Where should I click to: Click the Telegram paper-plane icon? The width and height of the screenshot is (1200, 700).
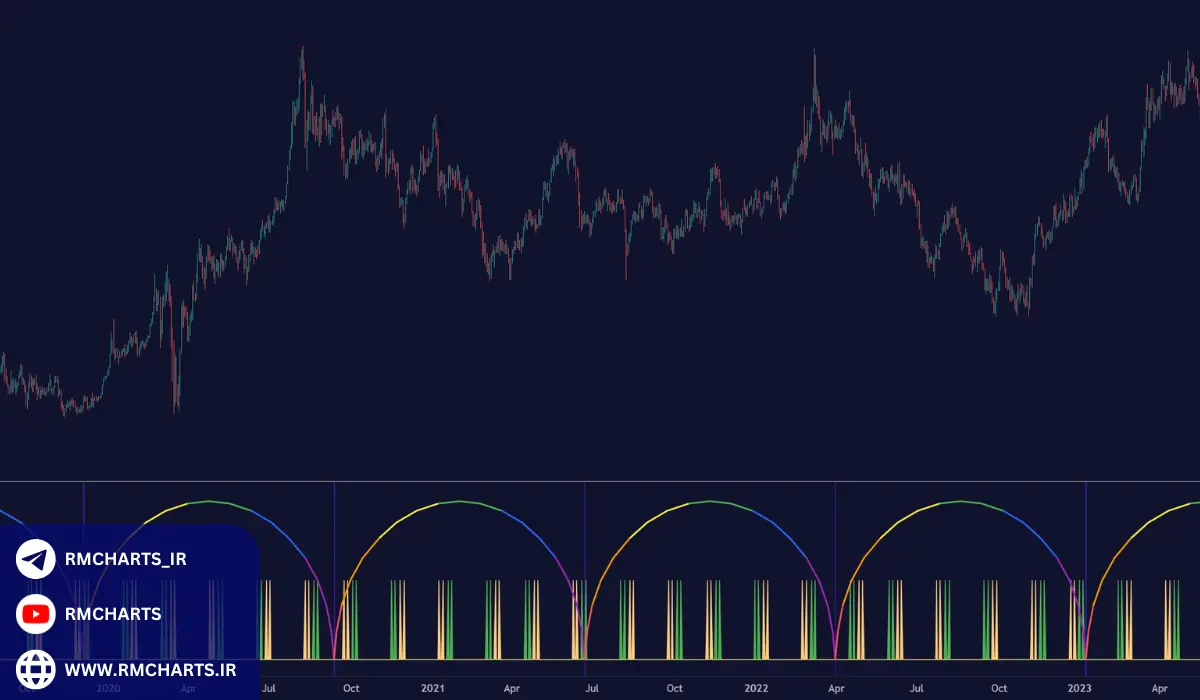coord(36,560)
